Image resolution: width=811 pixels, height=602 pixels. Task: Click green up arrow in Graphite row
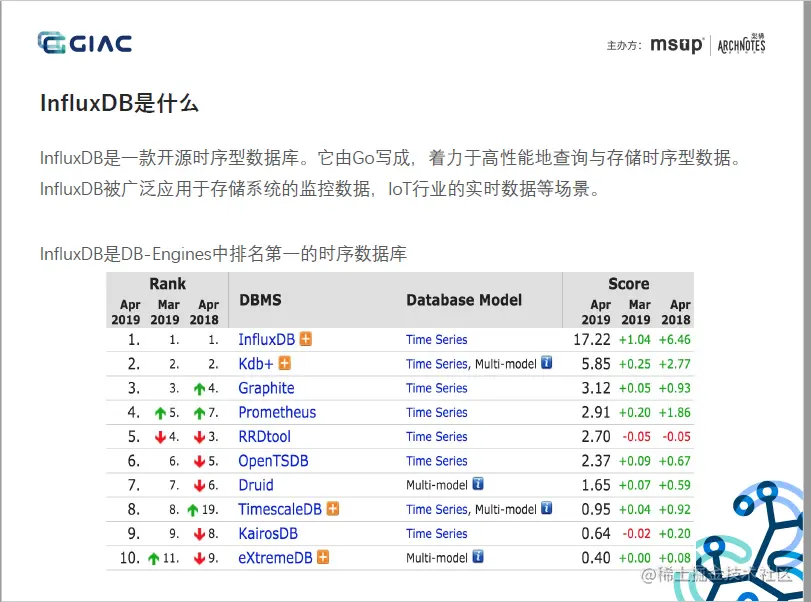(x=200, y=388)
